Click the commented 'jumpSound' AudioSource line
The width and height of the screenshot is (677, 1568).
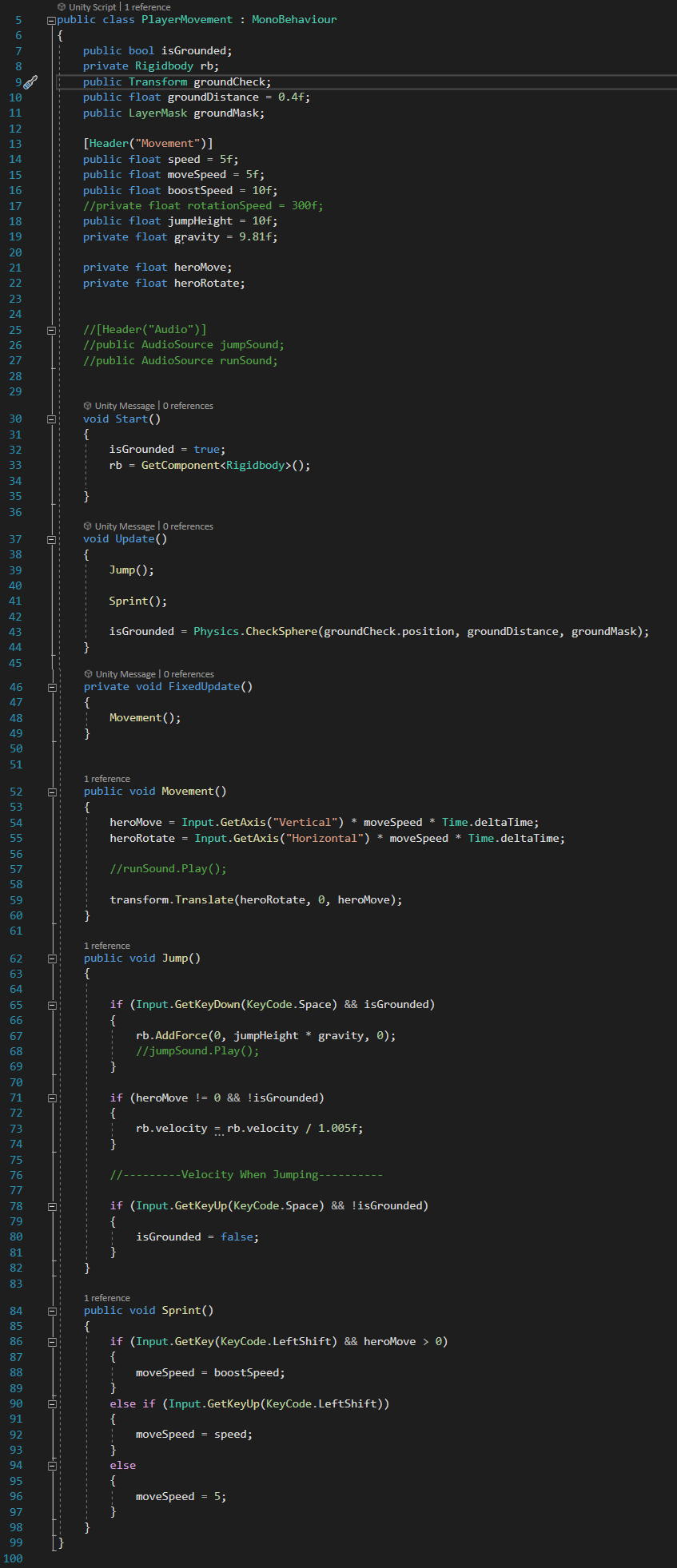(184, 345)
